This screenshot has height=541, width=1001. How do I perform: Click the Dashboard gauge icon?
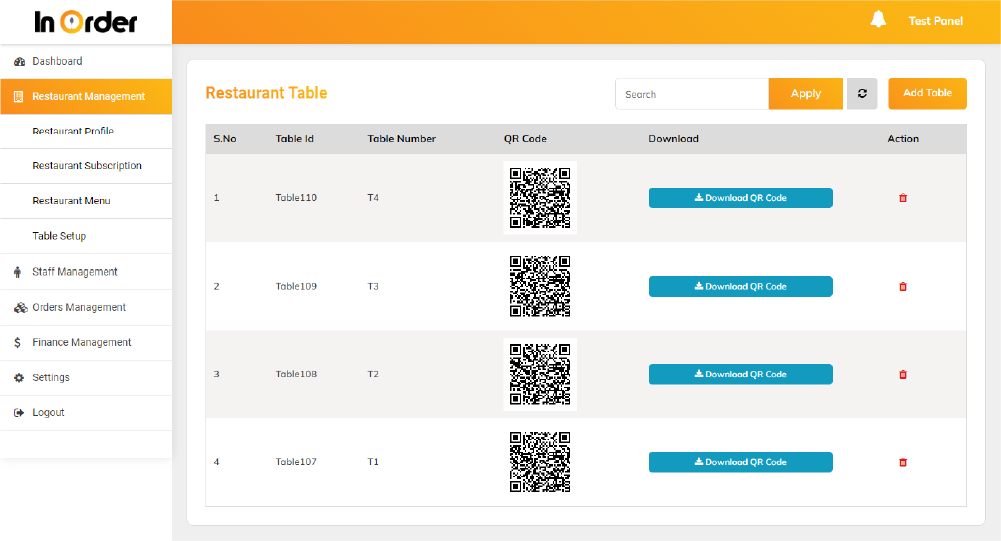pyautogui.click(x=19, y=61)
